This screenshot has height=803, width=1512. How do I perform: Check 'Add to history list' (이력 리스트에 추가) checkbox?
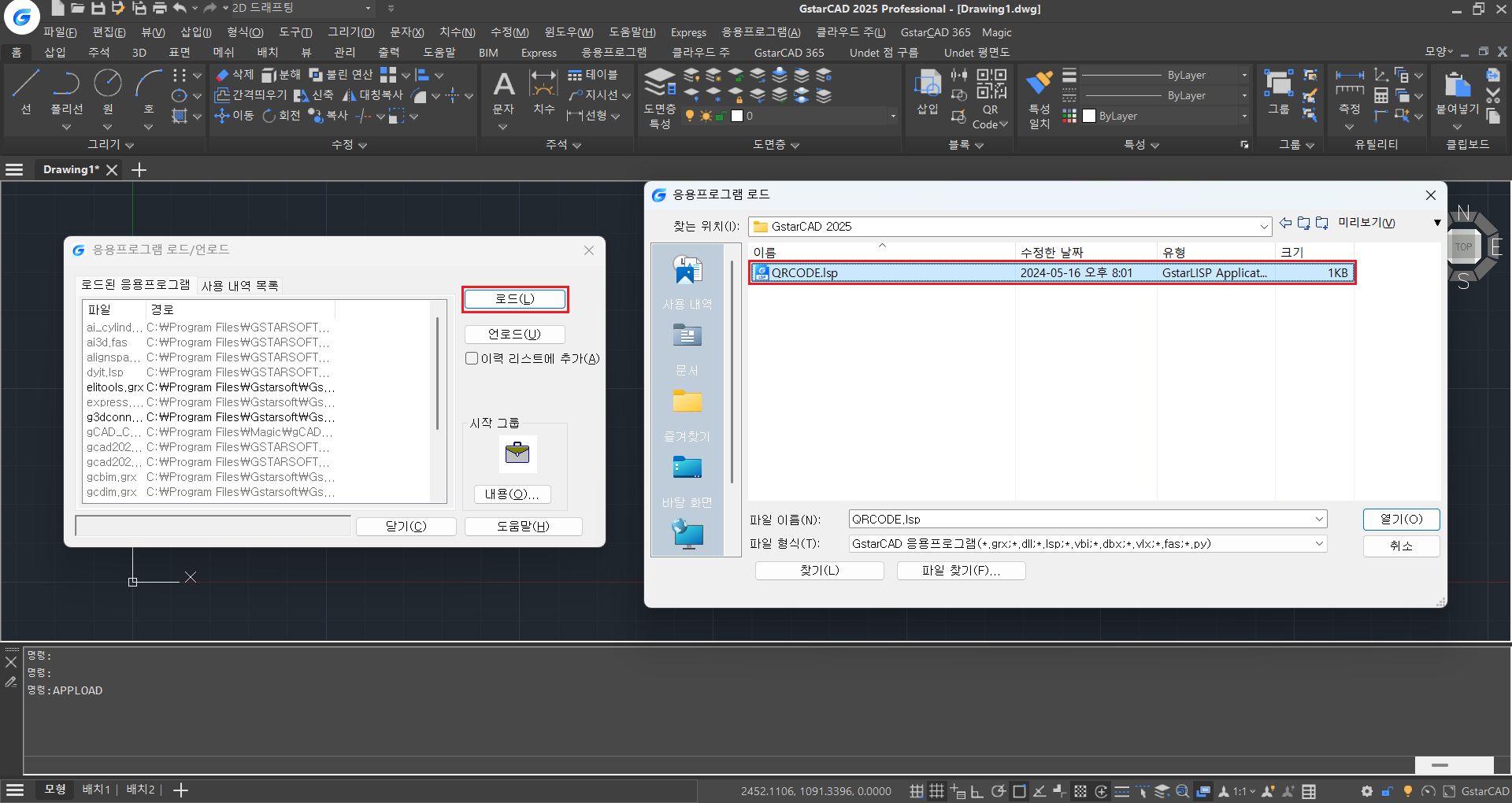(472, 358)
